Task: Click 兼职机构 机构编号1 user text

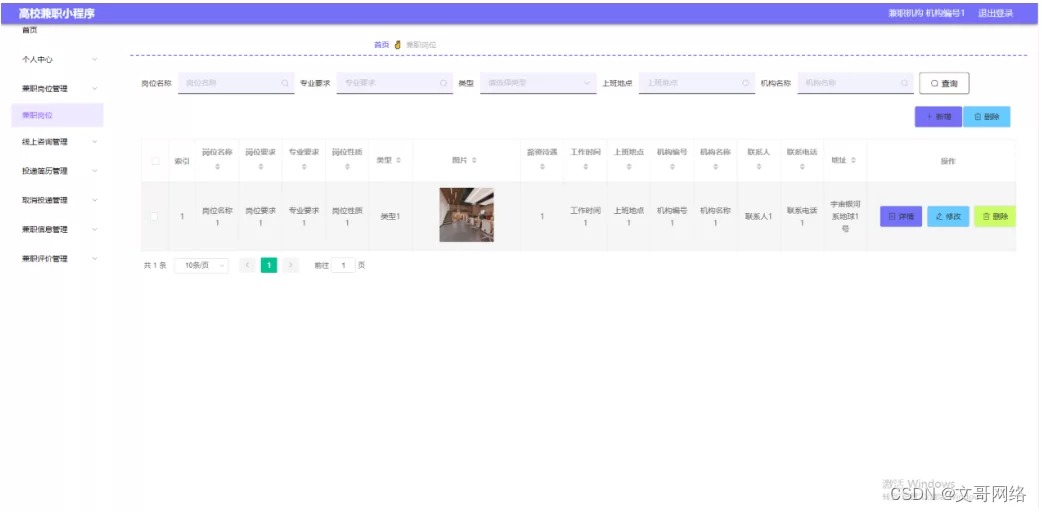Action: [926, 13]
